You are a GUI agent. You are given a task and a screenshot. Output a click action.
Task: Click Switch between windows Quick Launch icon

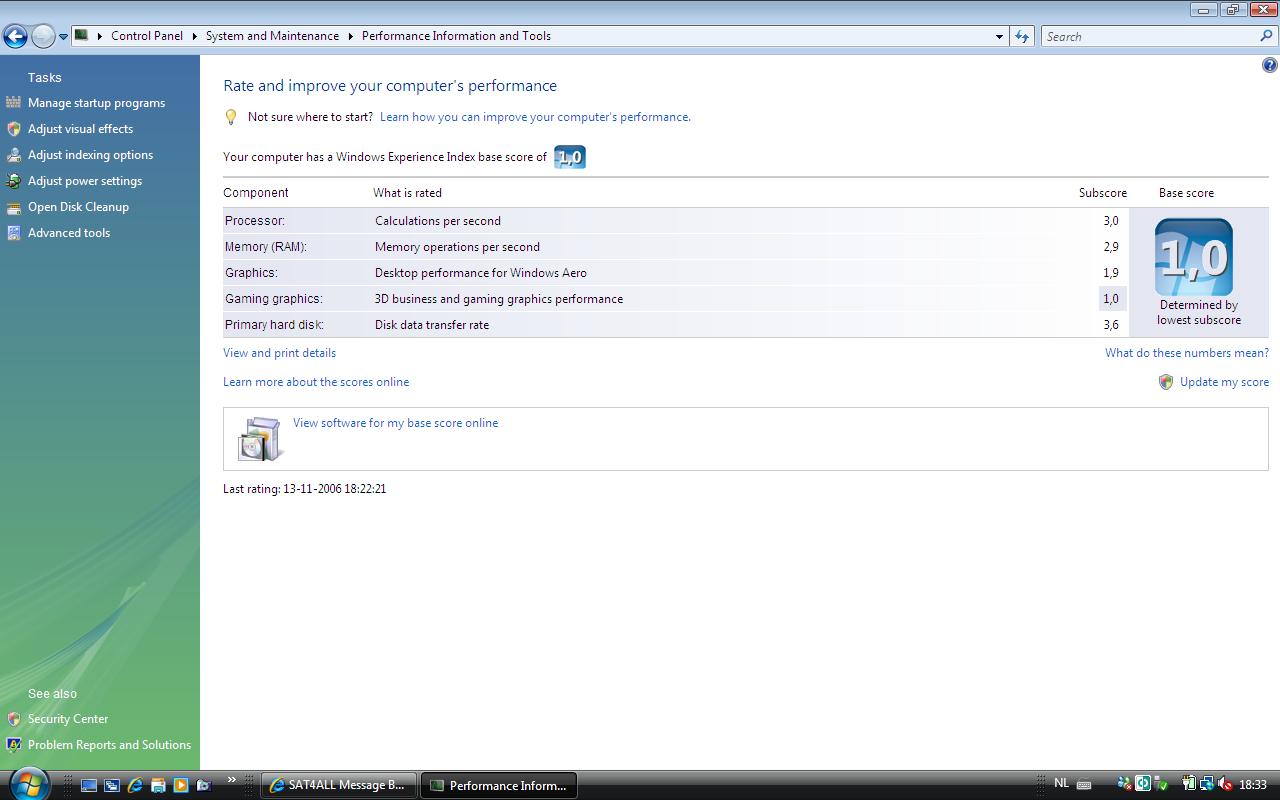click(112, 786)
